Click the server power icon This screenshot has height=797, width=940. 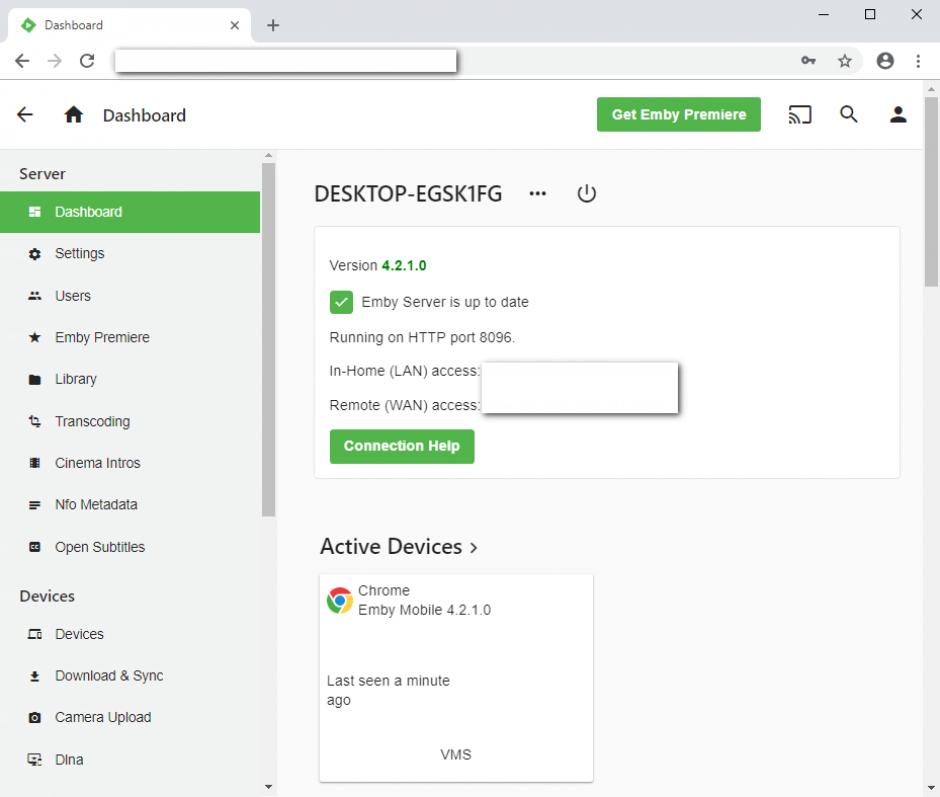click(x=586, y=194)
